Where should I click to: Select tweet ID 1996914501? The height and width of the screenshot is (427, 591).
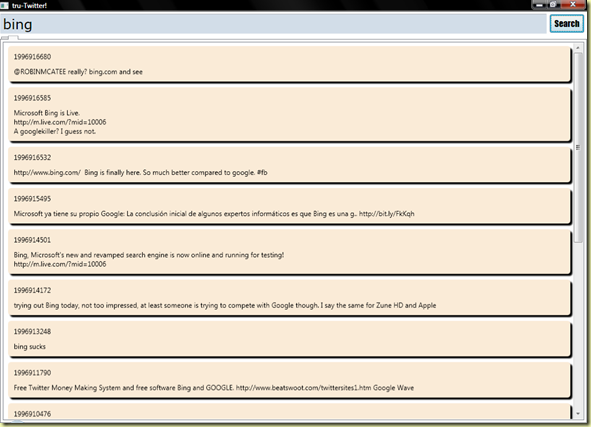(32, 240)
